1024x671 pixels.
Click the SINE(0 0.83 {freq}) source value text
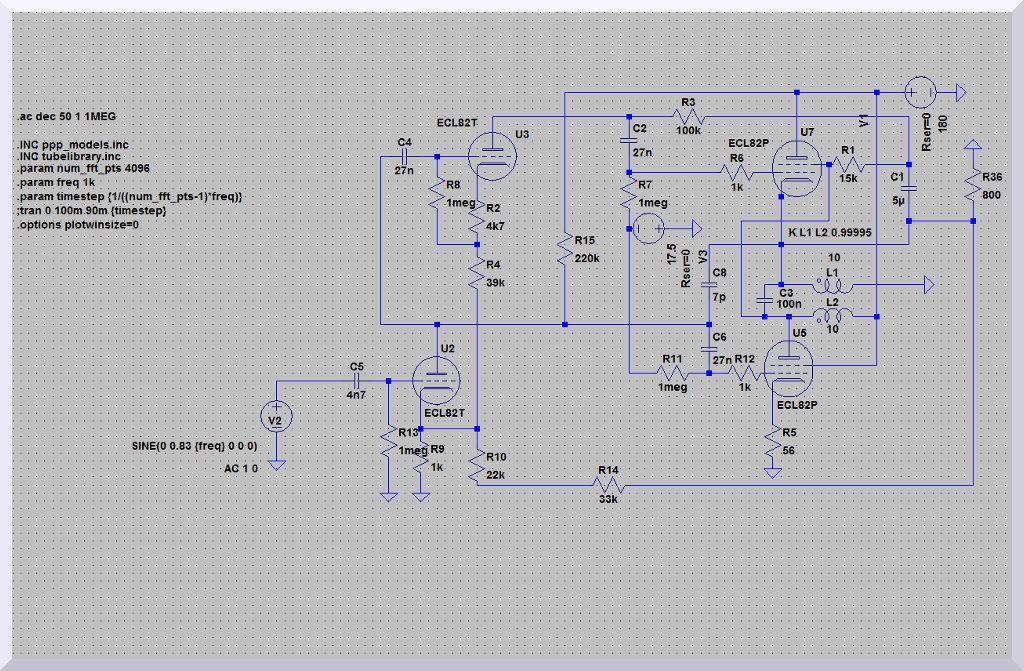point(195,445)
